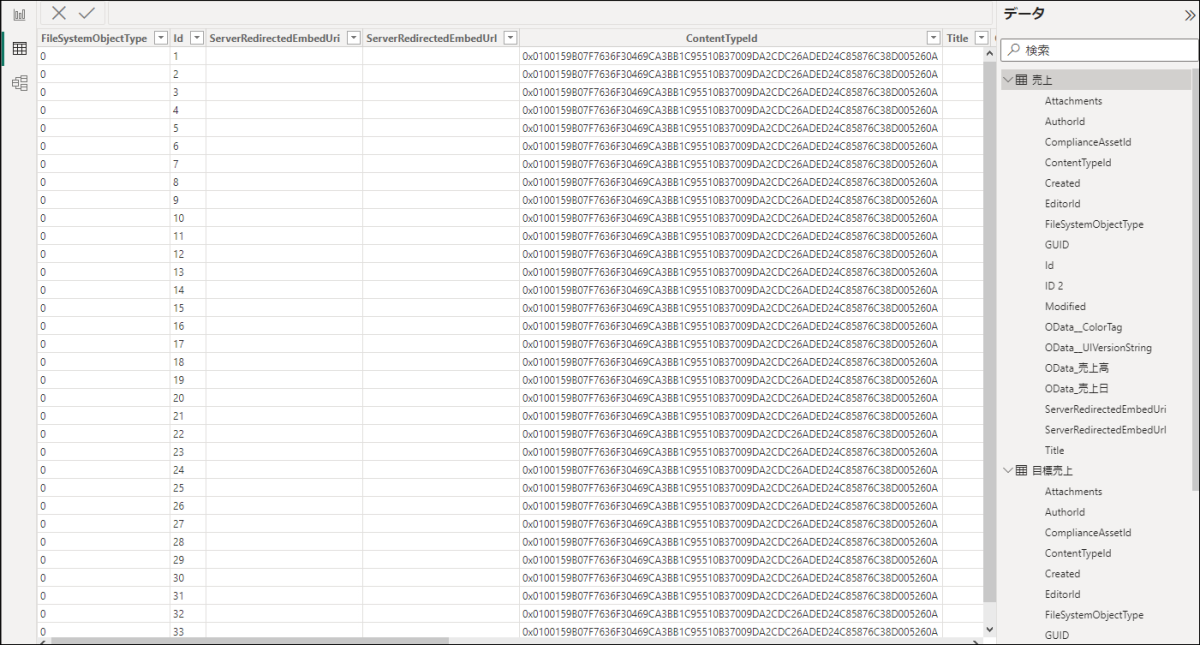Open ServerRedirectedEmbedUrl column filter dropdown

[x=510, y=38]
